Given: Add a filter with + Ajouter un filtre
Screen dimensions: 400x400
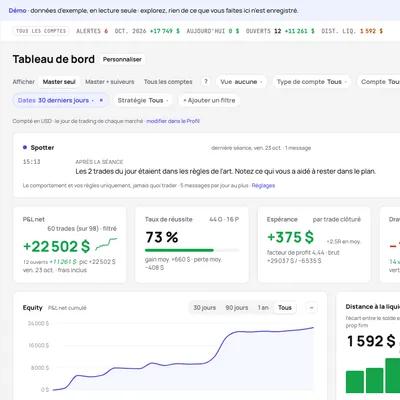Looking at the screenshot, I should [209, 100].
